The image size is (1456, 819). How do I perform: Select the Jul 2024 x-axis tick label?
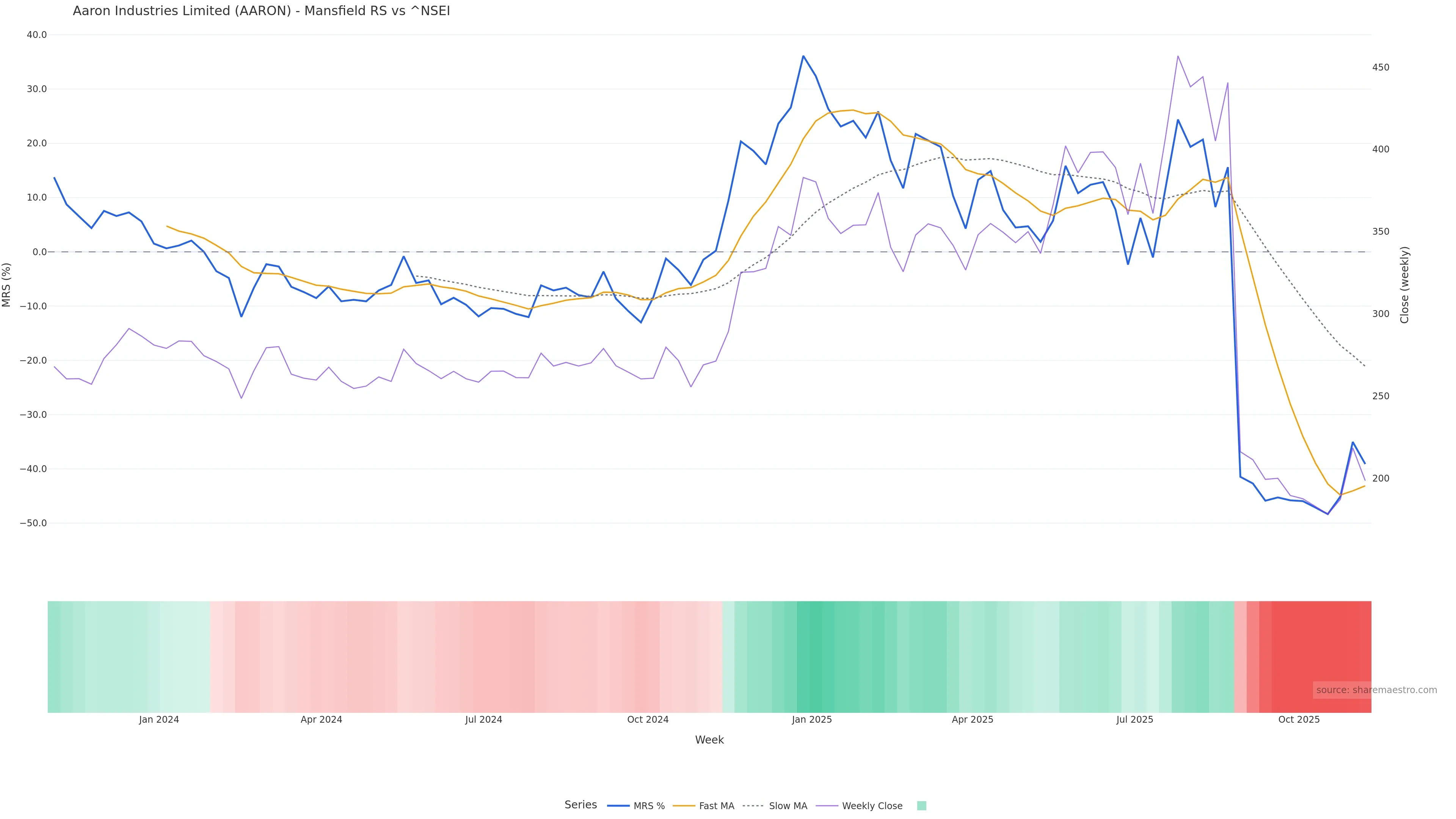point(483,720)
